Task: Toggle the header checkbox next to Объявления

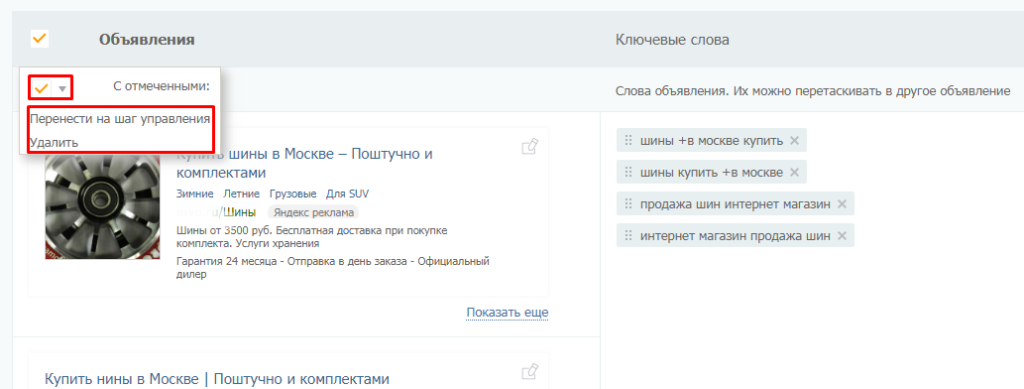Action: 39,39
